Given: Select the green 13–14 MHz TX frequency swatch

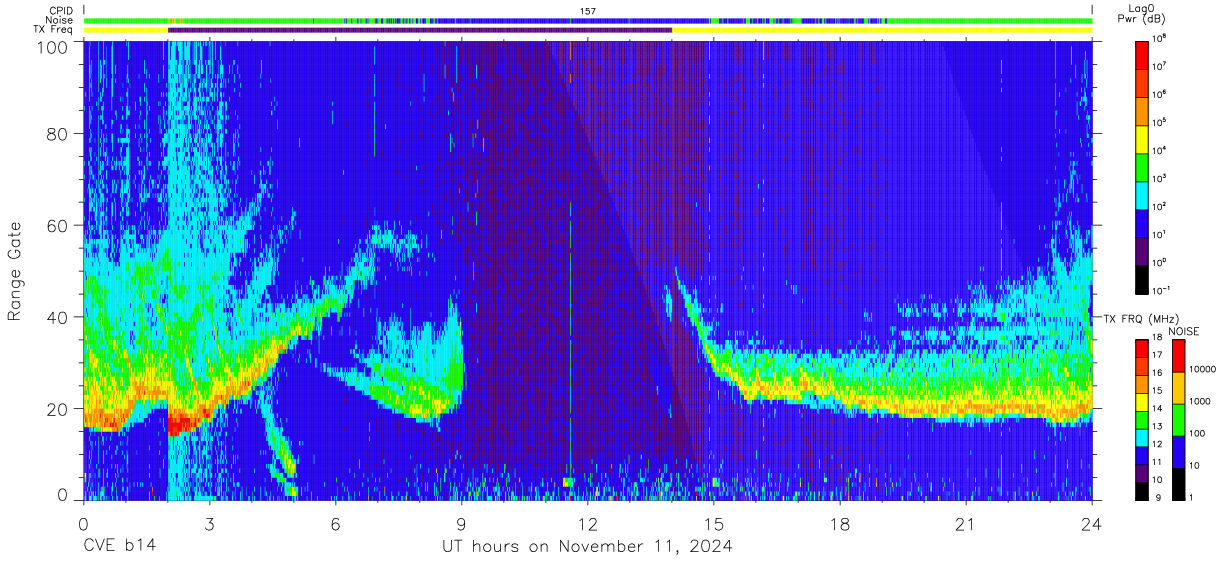Looking at the screenshot, I should pyautogui.click(x=1142, y=420).
